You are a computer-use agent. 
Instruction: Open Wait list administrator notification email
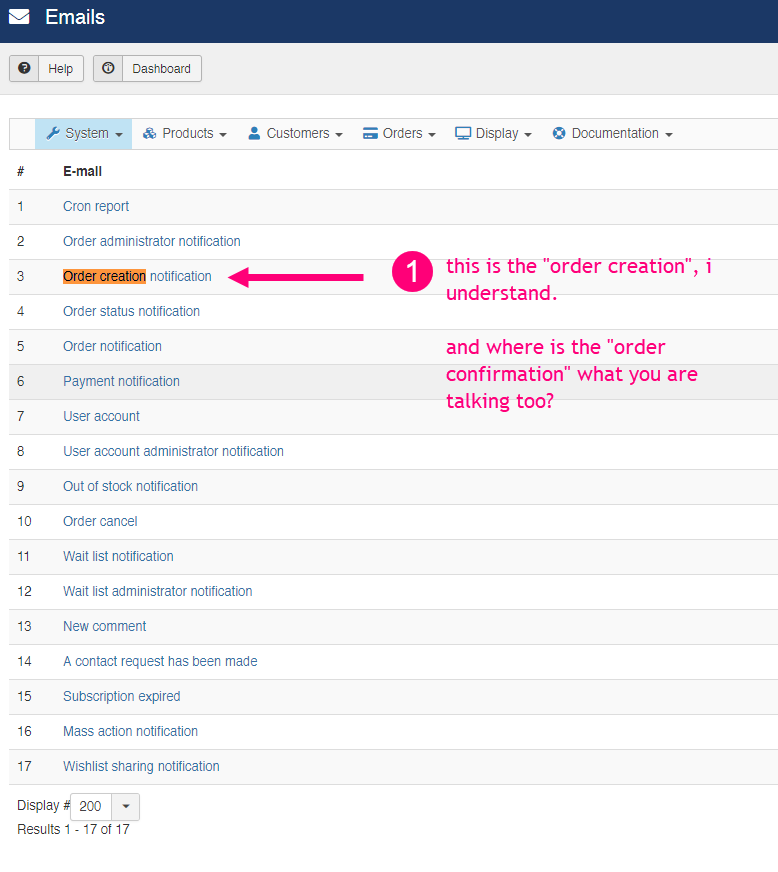pyautogui.click(x=157, y=592)
